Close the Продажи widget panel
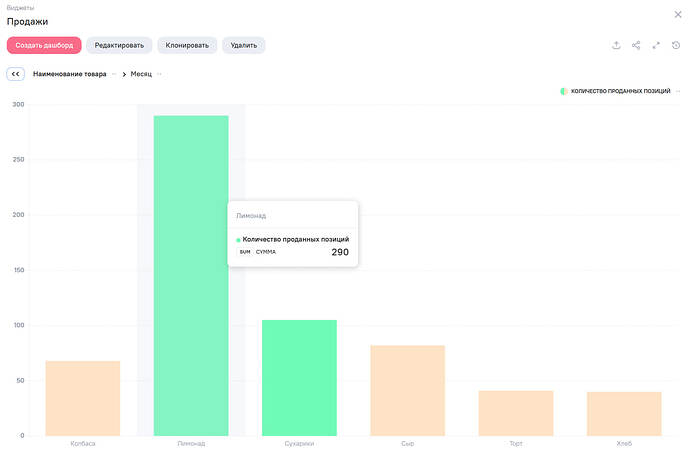690x453 pixels. coord(677,14)
